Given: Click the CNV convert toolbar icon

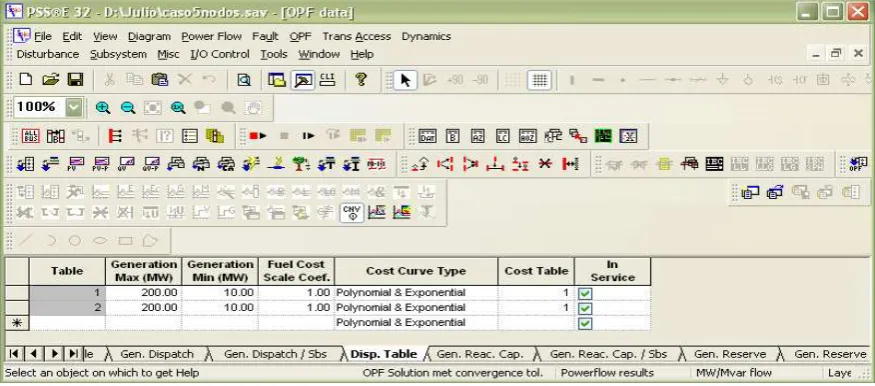Looking at the screenshot, I should (352, 212).
